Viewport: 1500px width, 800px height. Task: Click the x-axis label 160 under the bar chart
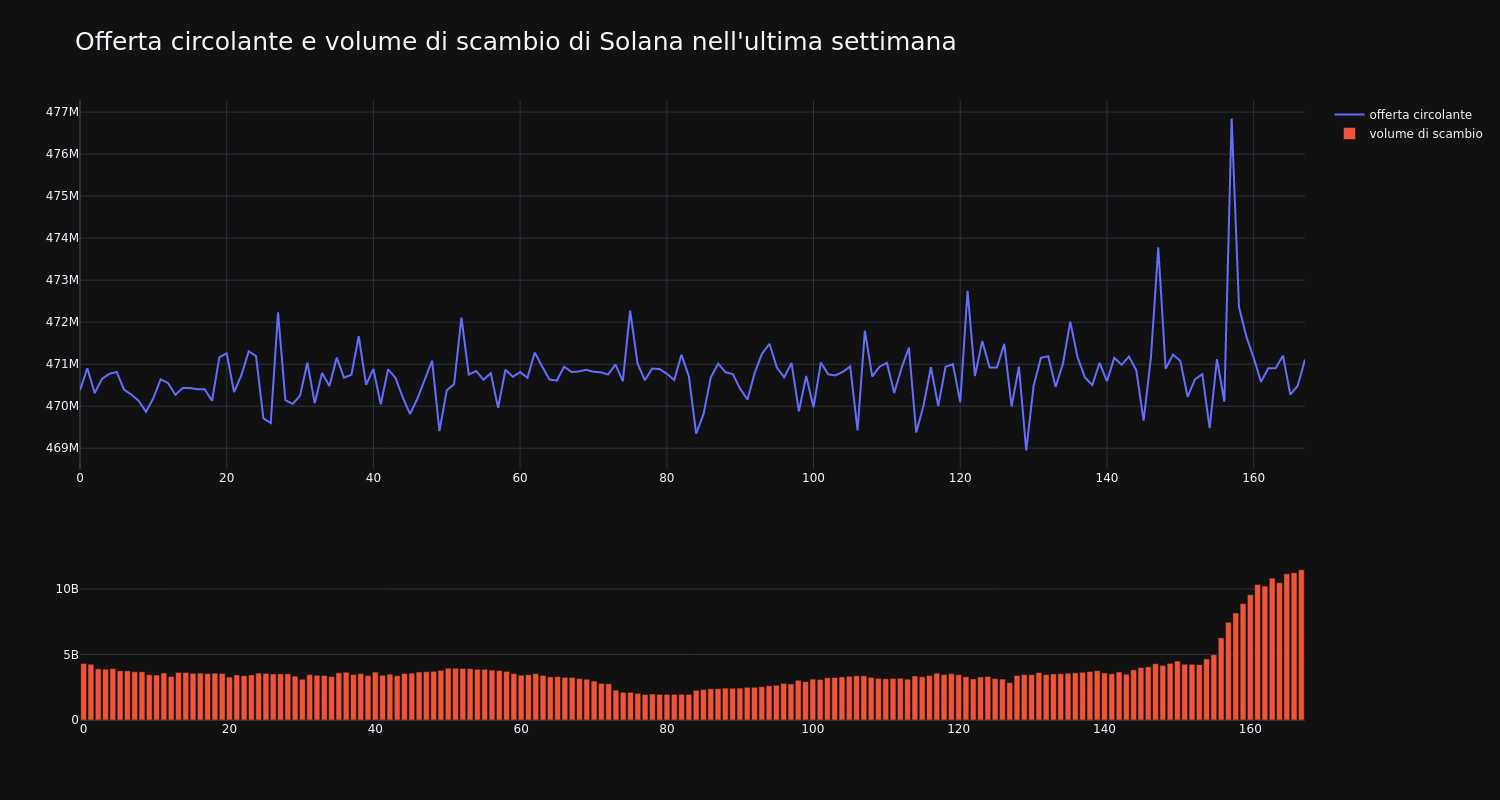click(1250, 730)
